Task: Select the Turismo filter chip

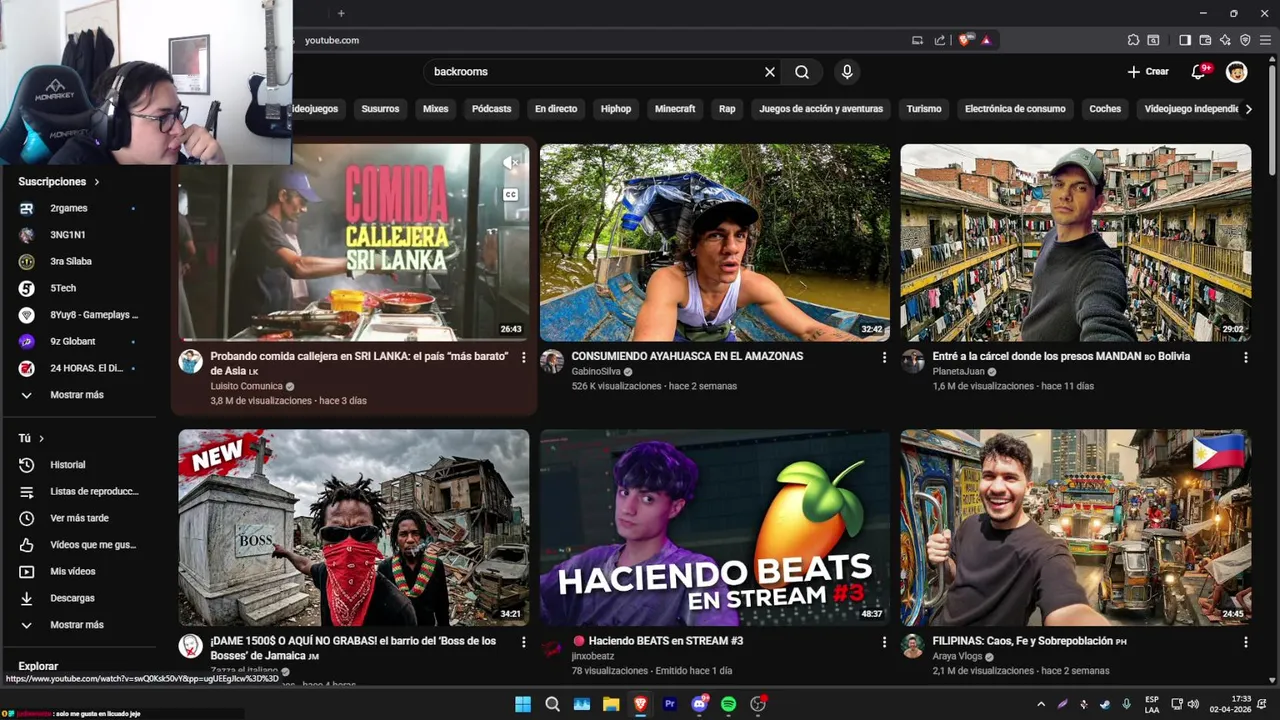Action: pyautogui.click(x=924, y=109)
